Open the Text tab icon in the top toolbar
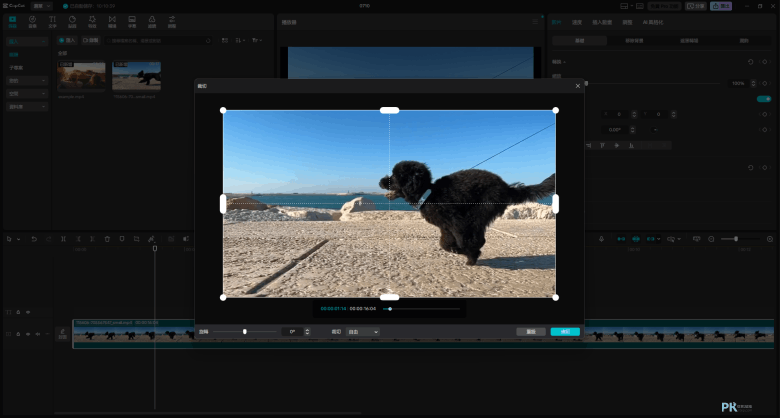The width and height of the screenshot is (780, 418). 52,21
